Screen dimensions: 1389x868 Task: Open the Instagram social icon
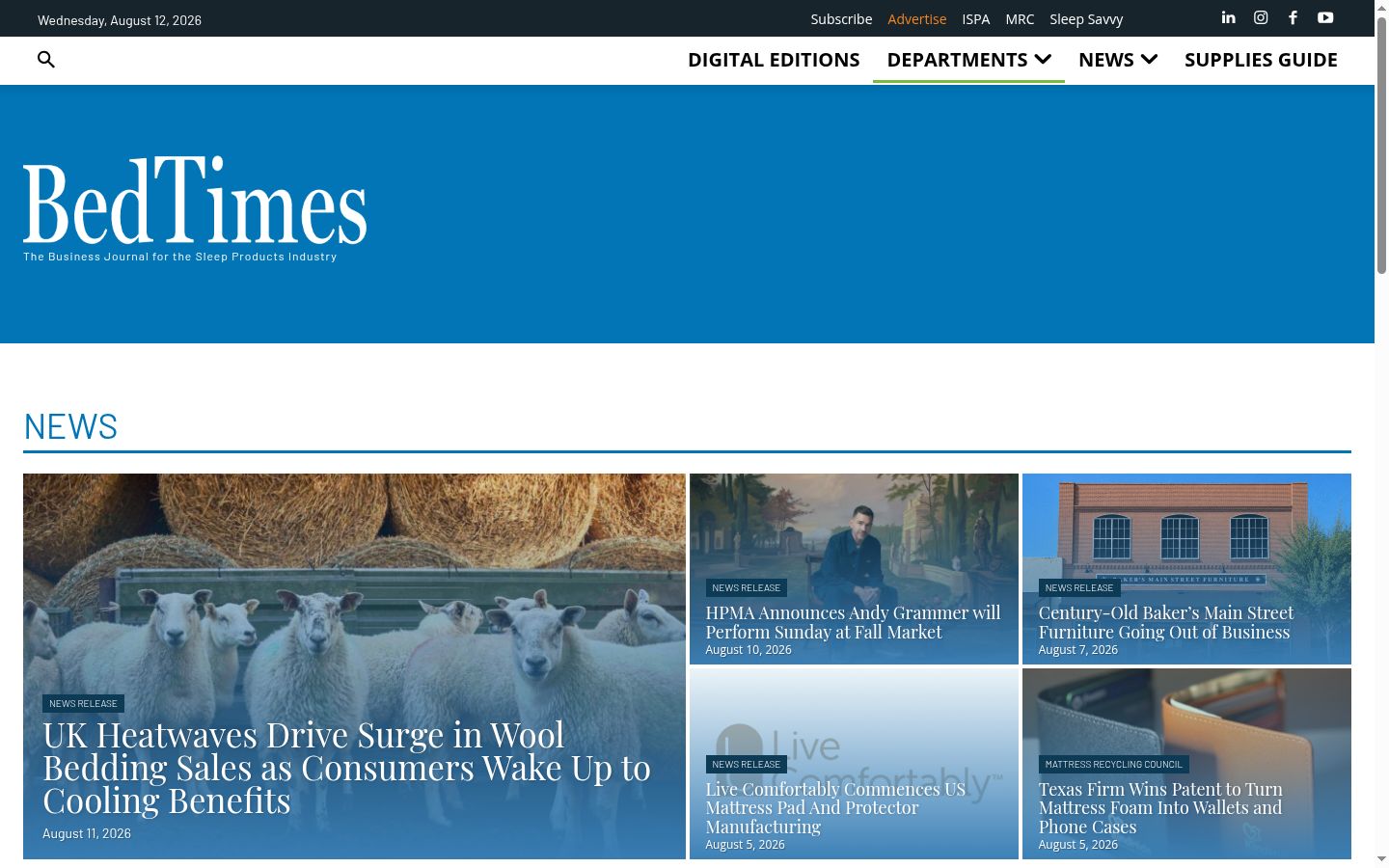(x=1261, y=17)
